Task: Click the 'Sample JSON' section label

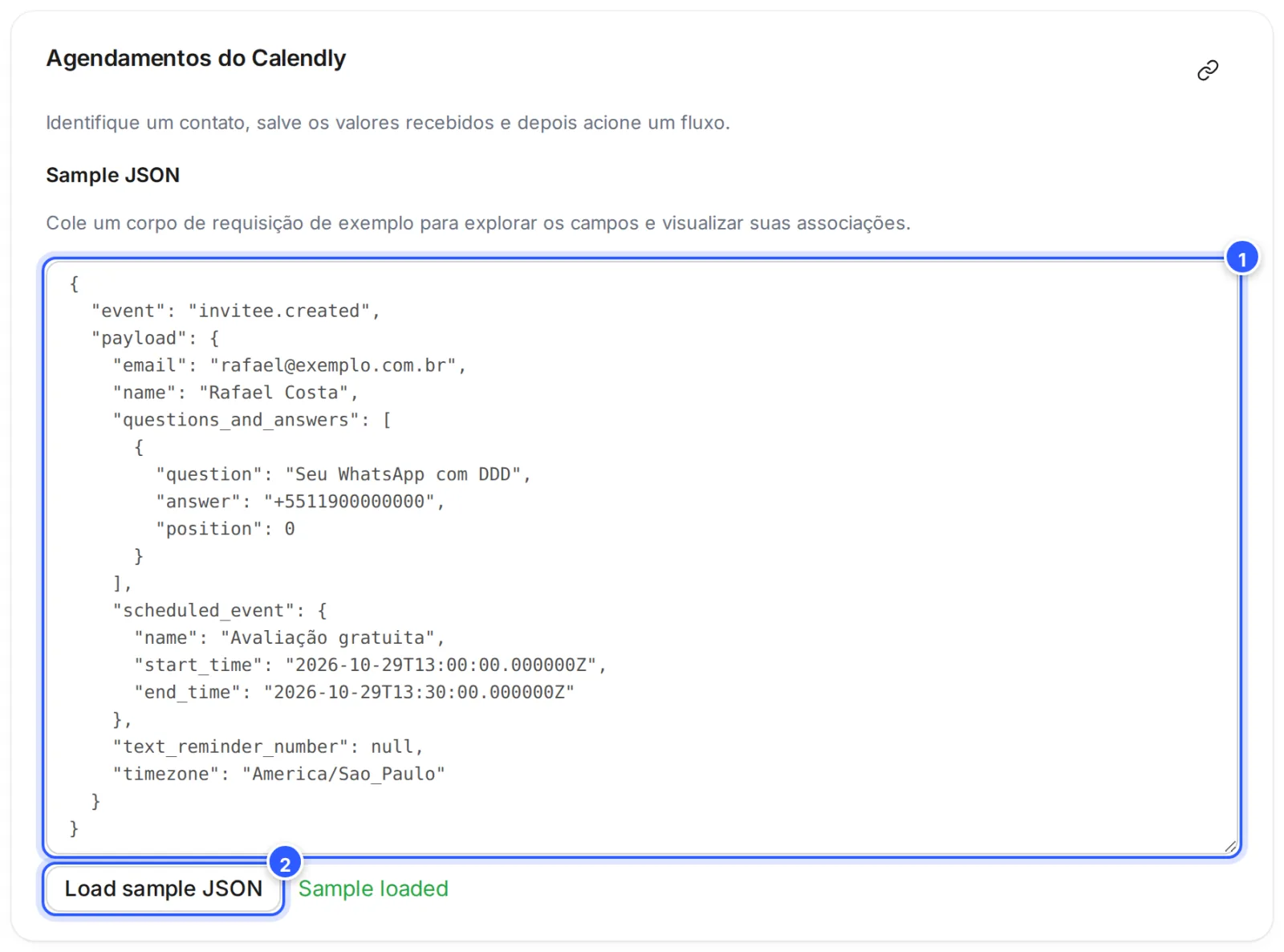Action: point(113,175)
